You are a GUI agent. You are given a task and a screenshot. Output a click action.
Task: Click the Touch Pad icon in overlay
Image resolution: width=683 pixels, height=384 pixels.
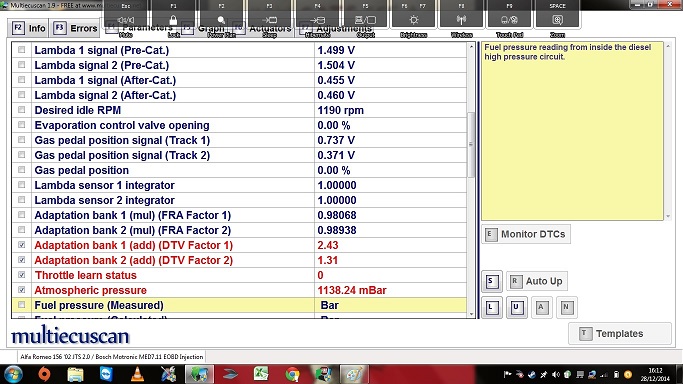509,20
